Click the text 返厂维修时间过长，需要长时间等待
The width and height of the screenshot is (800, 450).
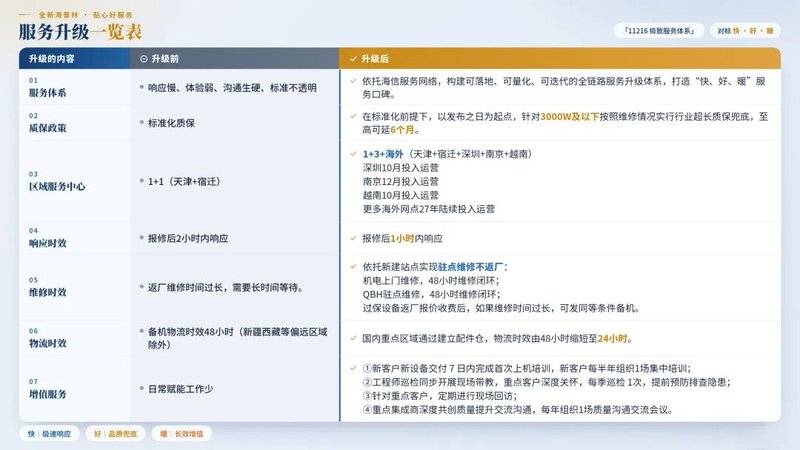tap(225, 287)
